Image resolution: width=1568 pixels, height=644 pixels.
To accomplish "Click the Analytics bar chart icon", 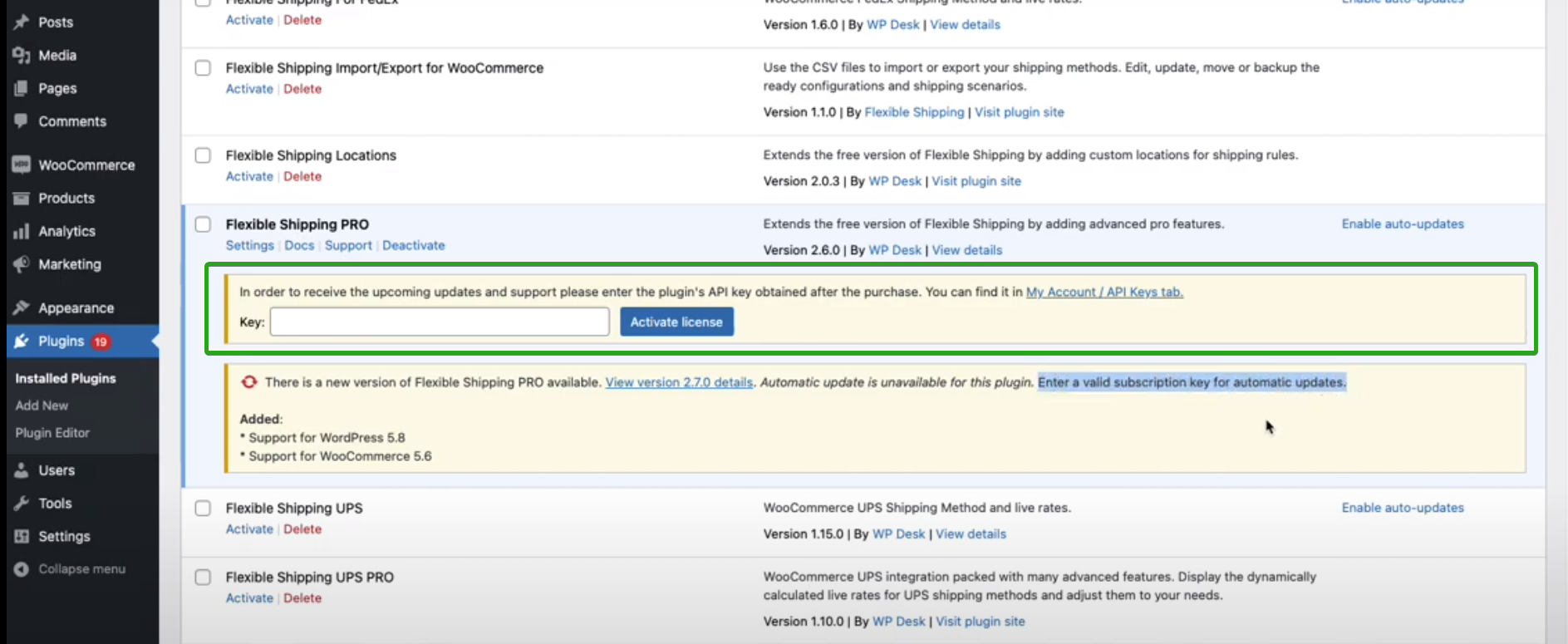I will coord(22,232).
